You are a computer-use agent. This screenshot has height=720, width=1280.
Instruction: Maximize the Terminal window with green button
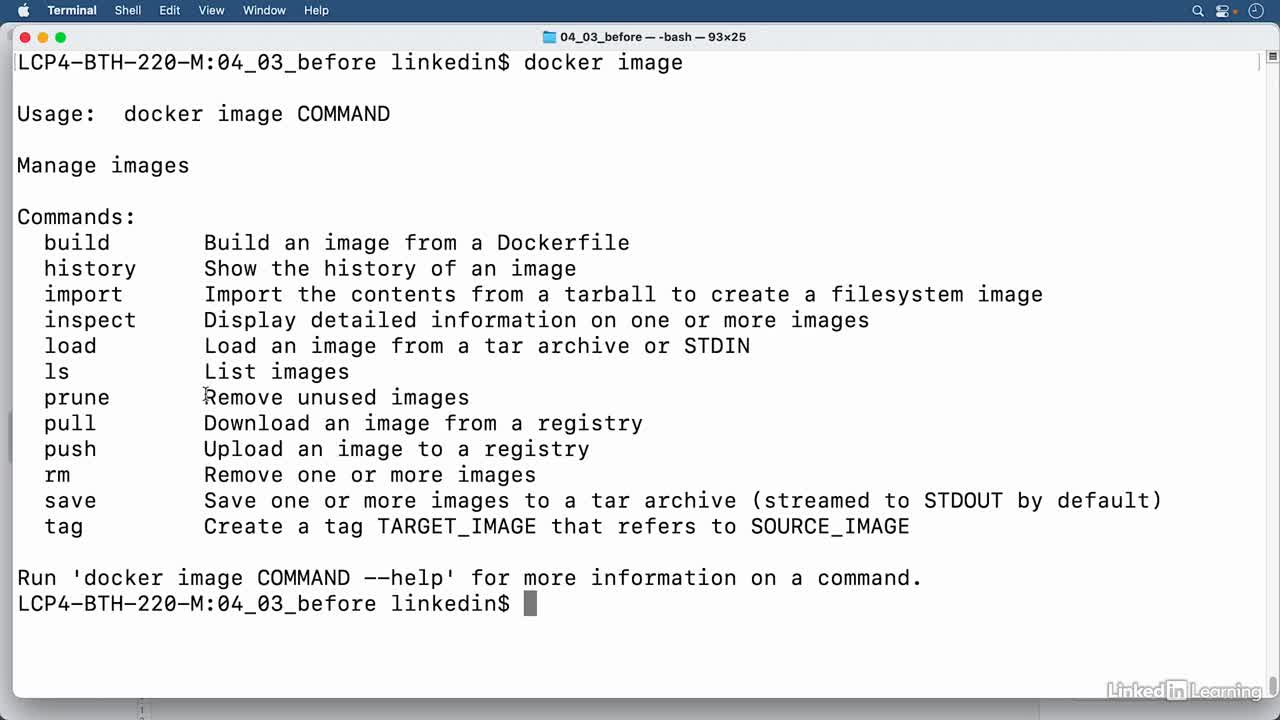coord(61,37)
